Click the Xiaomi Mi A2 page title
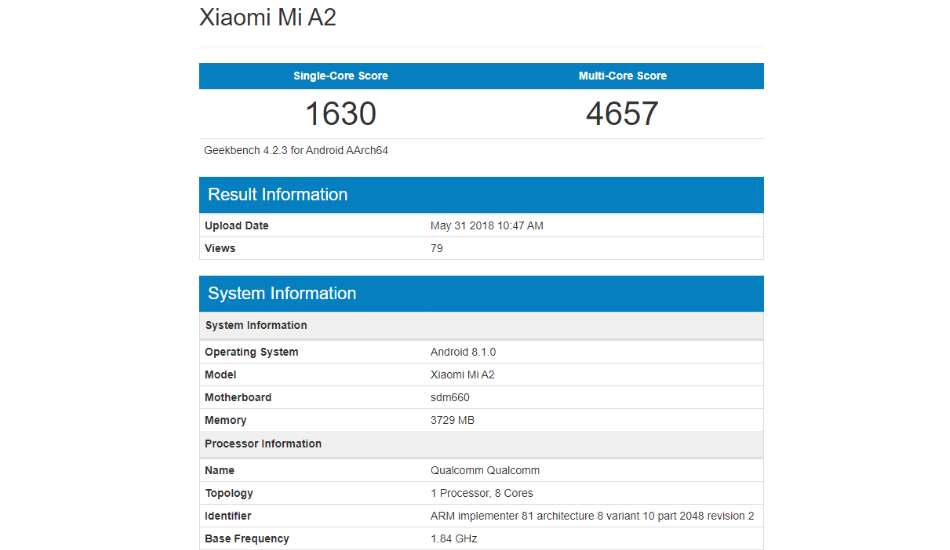The height and width of the screenshot is (550, 950). point(268,17)
